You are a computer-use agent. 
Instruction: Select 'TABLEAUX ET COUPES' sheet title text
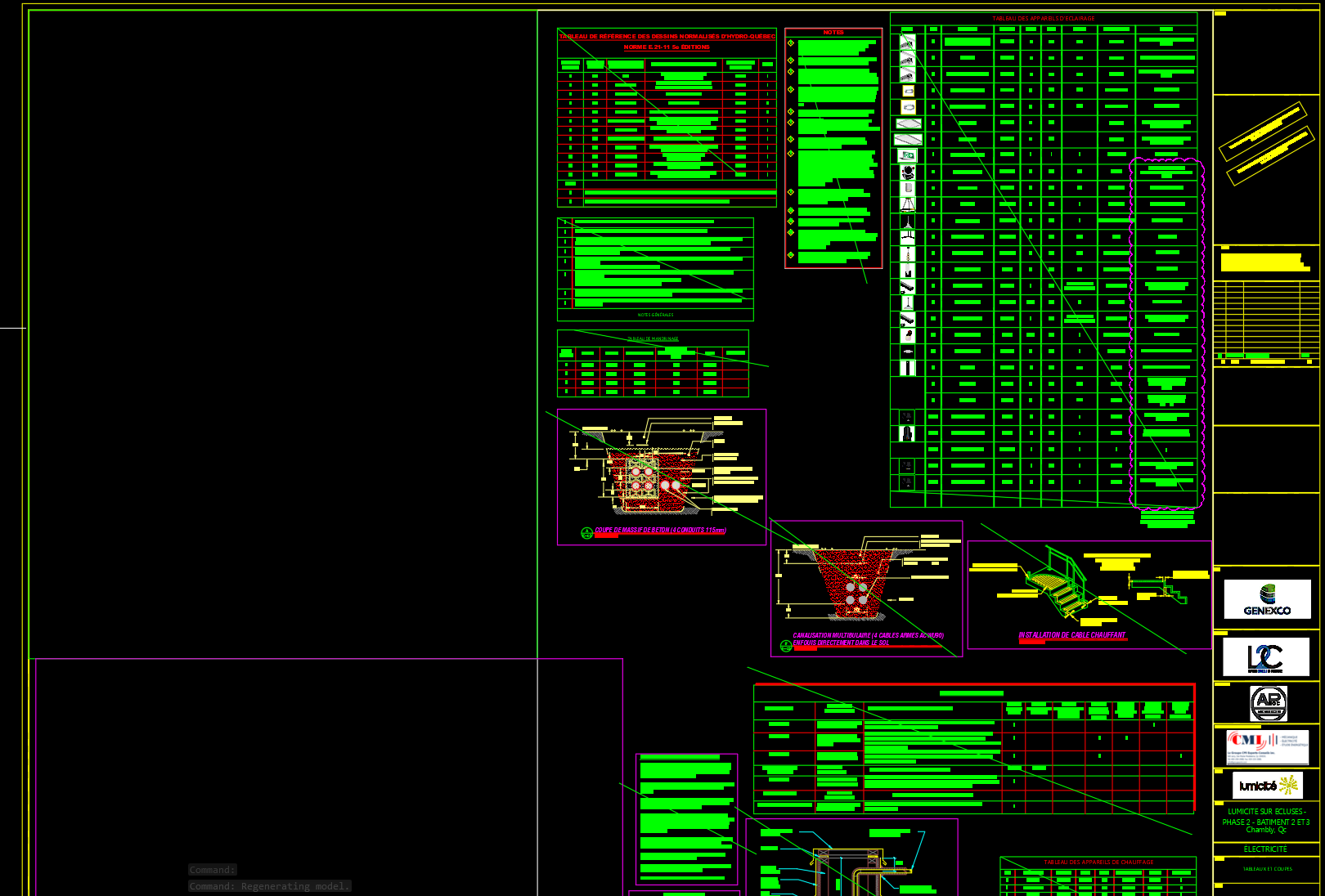(1267, 869)
